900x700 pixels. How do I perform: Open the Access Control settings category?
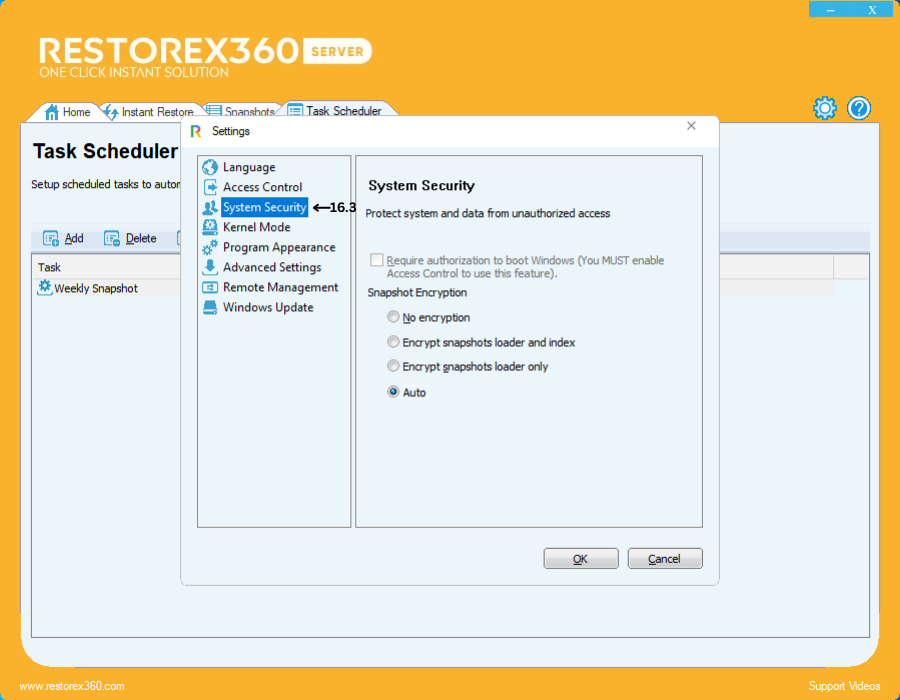tap(262, 187)
